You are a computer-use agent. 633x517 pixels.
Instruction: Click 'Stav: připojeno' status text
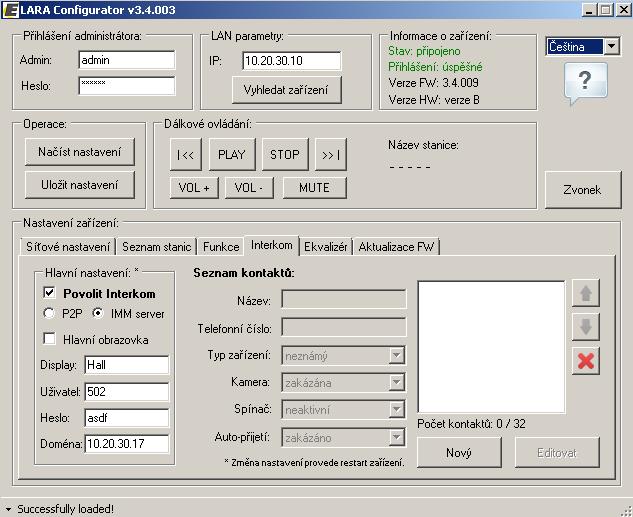424,51
